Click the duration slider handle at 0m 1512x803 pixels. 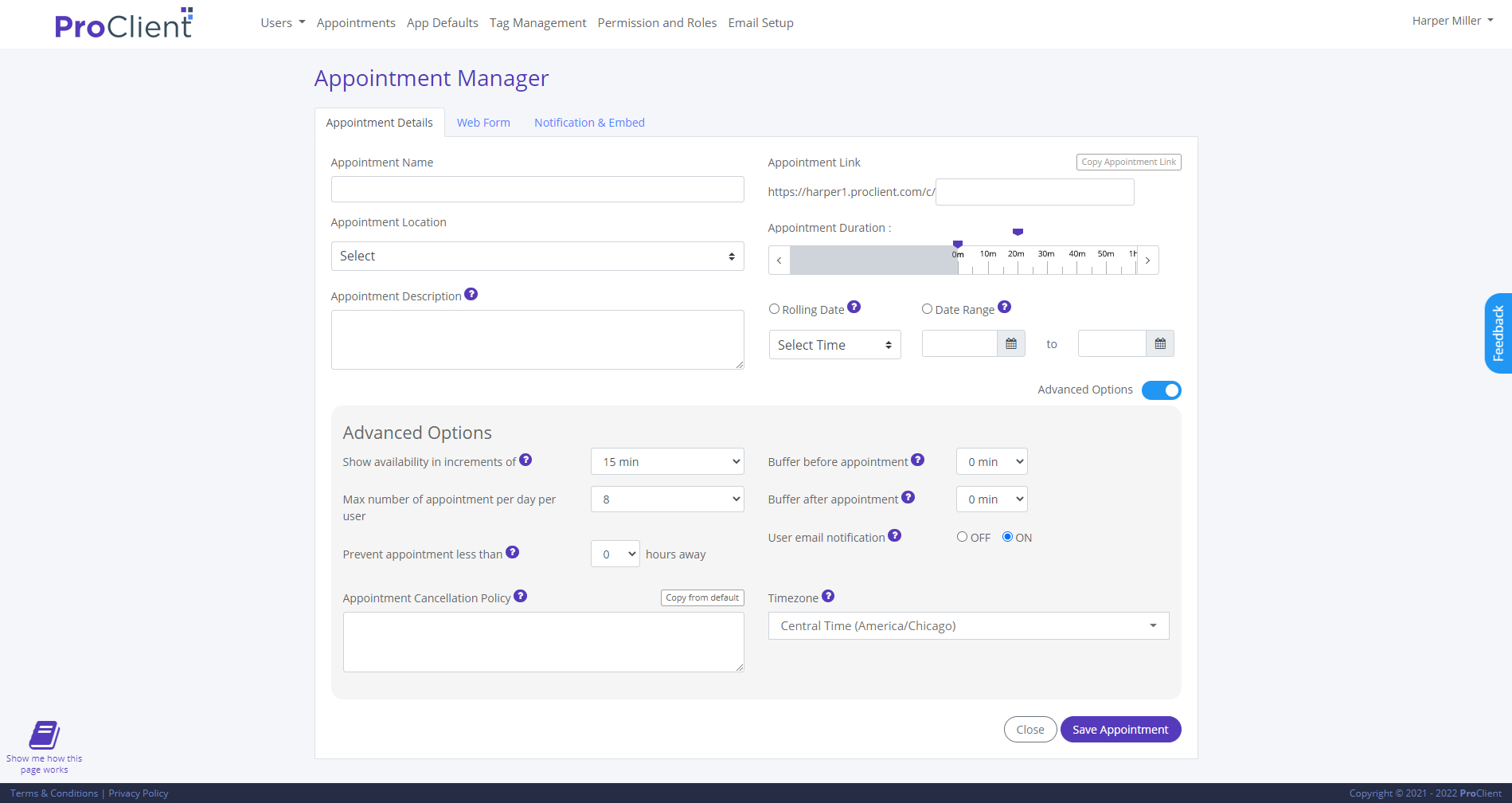tap(958, 245)
